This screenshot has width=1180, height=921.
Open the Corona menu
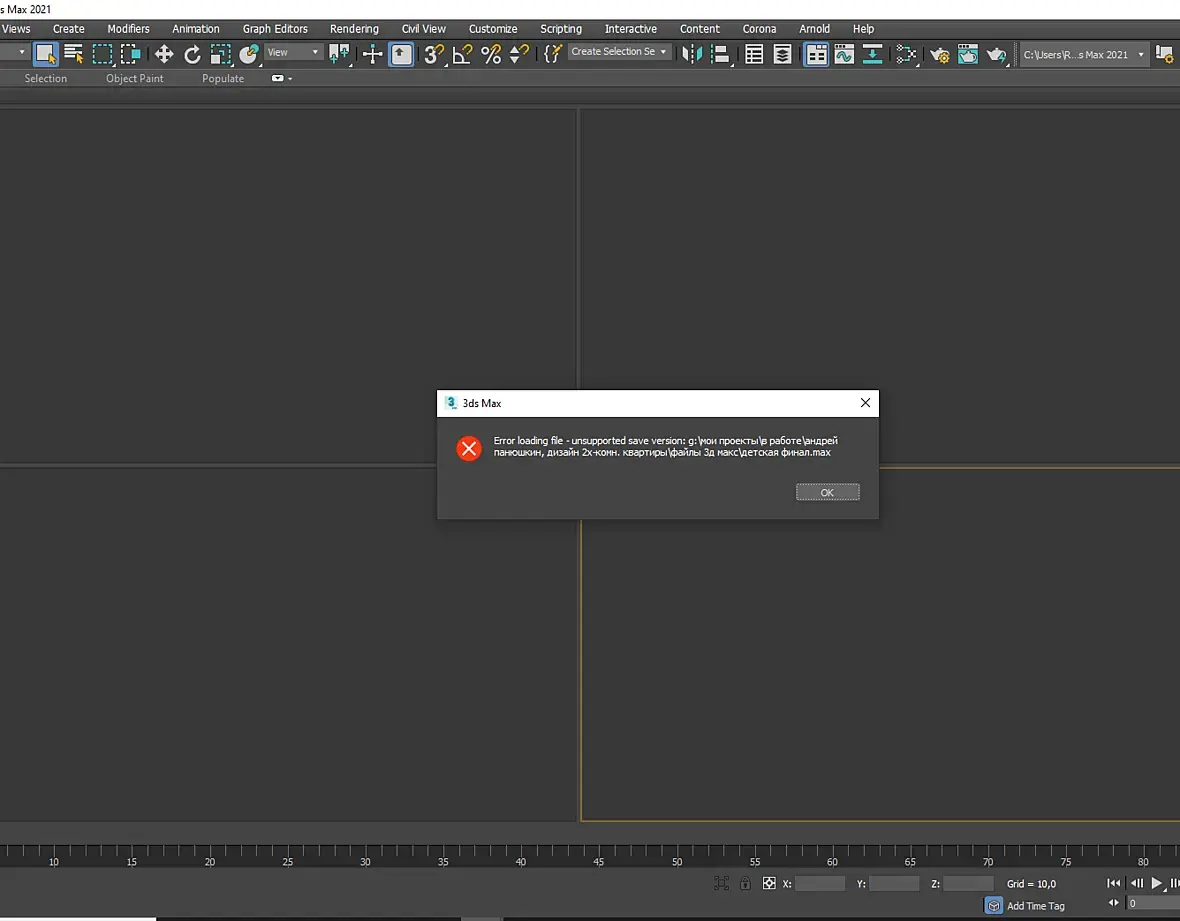[x=759, y=29]
